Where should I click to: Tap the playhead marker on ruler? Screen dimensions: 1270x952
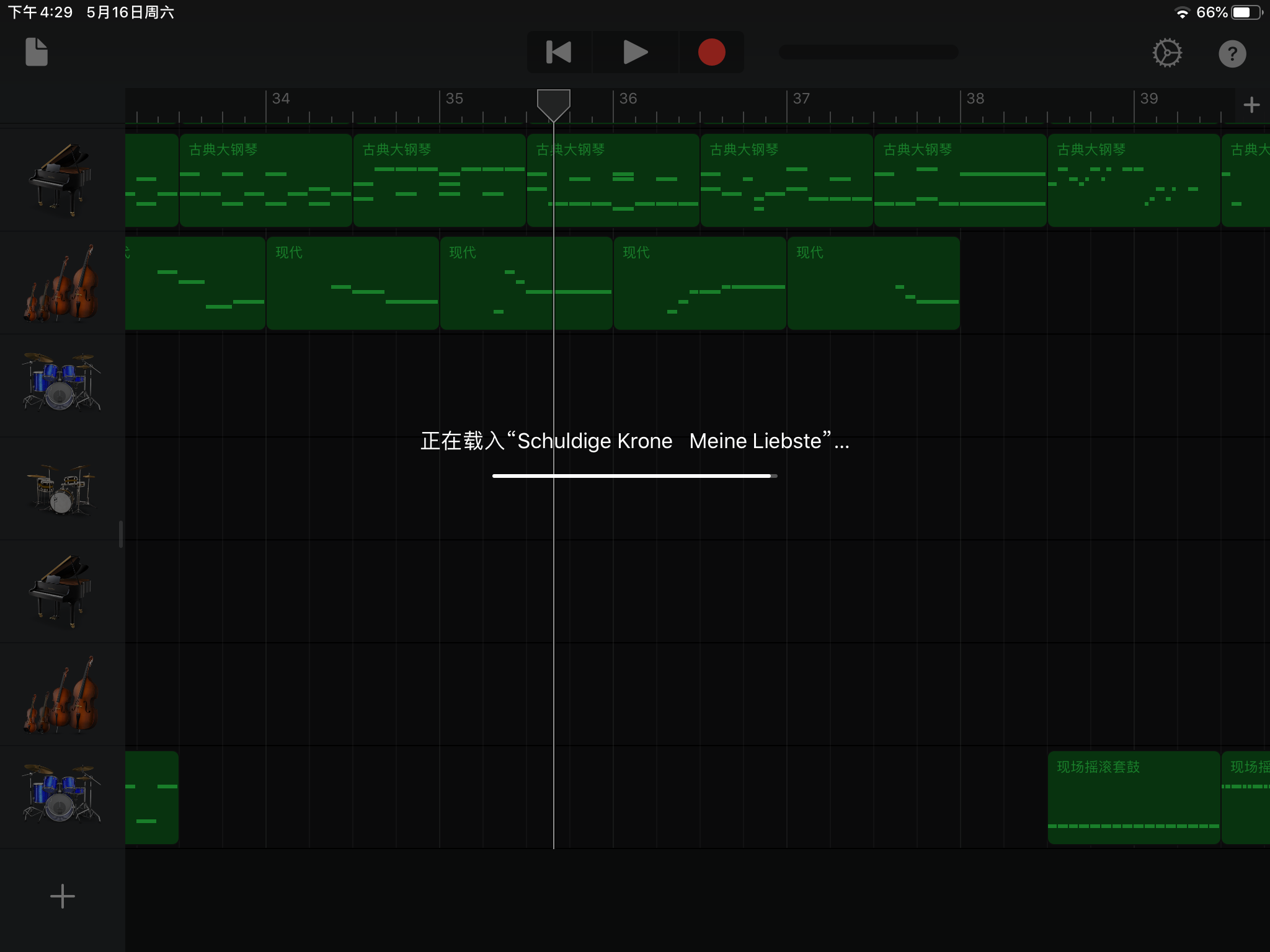[553, 104]
